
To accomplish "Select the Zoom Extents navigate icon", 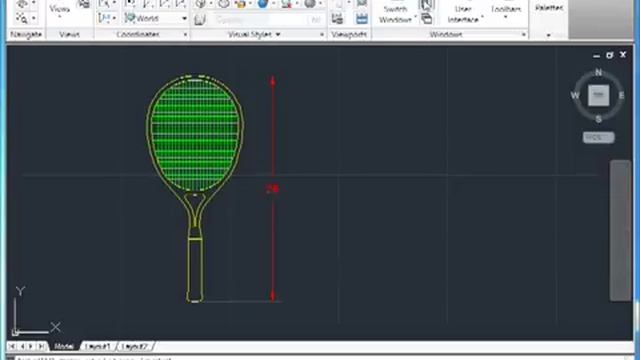I will [x=22, y=18].
